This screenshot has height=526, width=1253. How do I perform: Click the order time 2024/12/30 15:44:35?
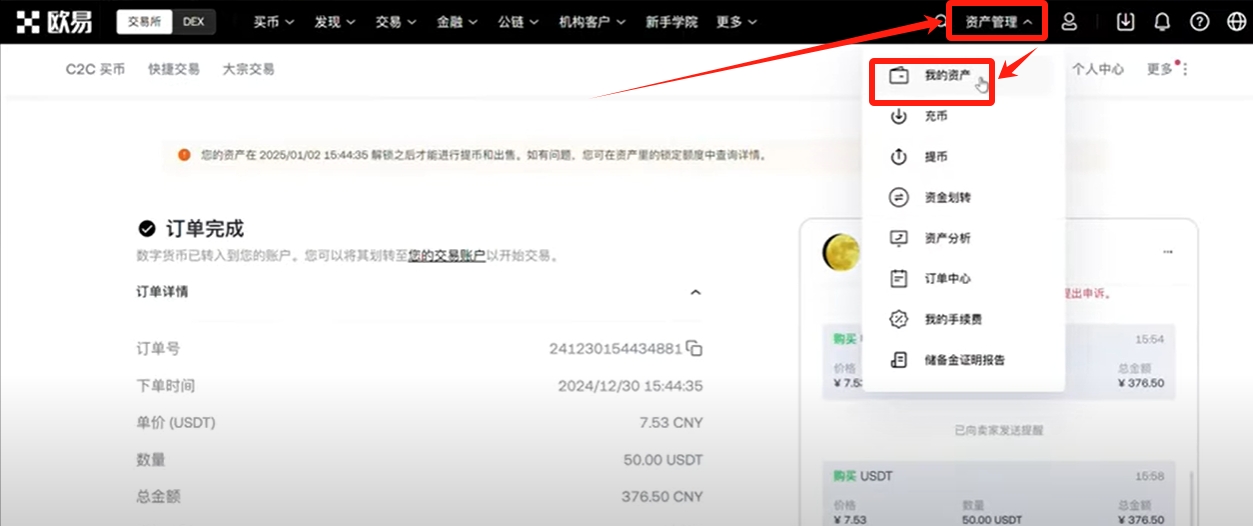tap(630, 386)
